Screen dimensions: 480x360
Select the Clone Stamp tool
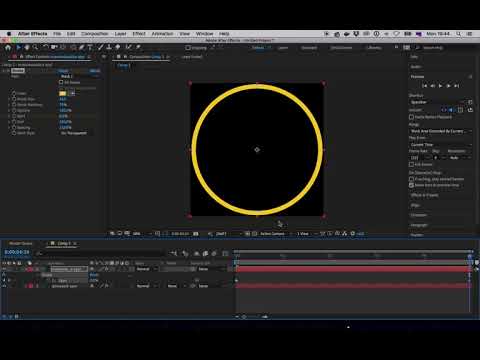pyautogui.click(x=109, y=48)
